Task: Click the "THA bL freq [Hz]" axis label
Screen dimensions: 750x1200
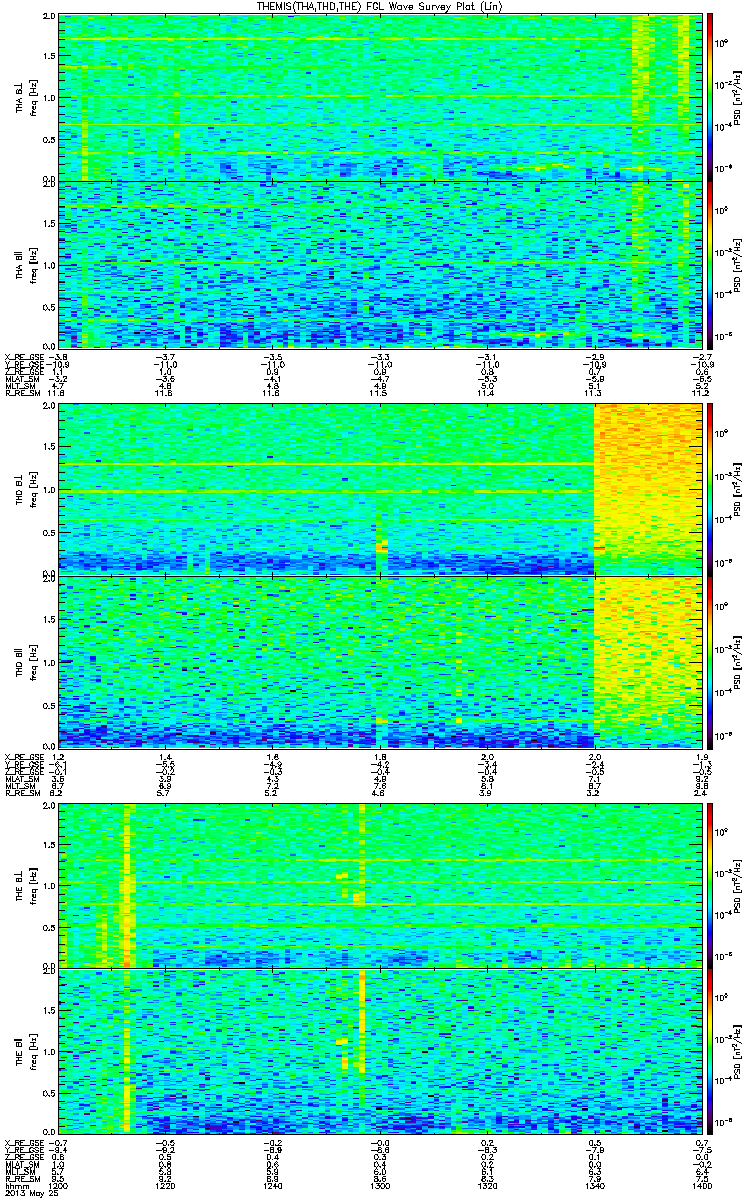Action: pyautogui.click(x=26, y=98)
